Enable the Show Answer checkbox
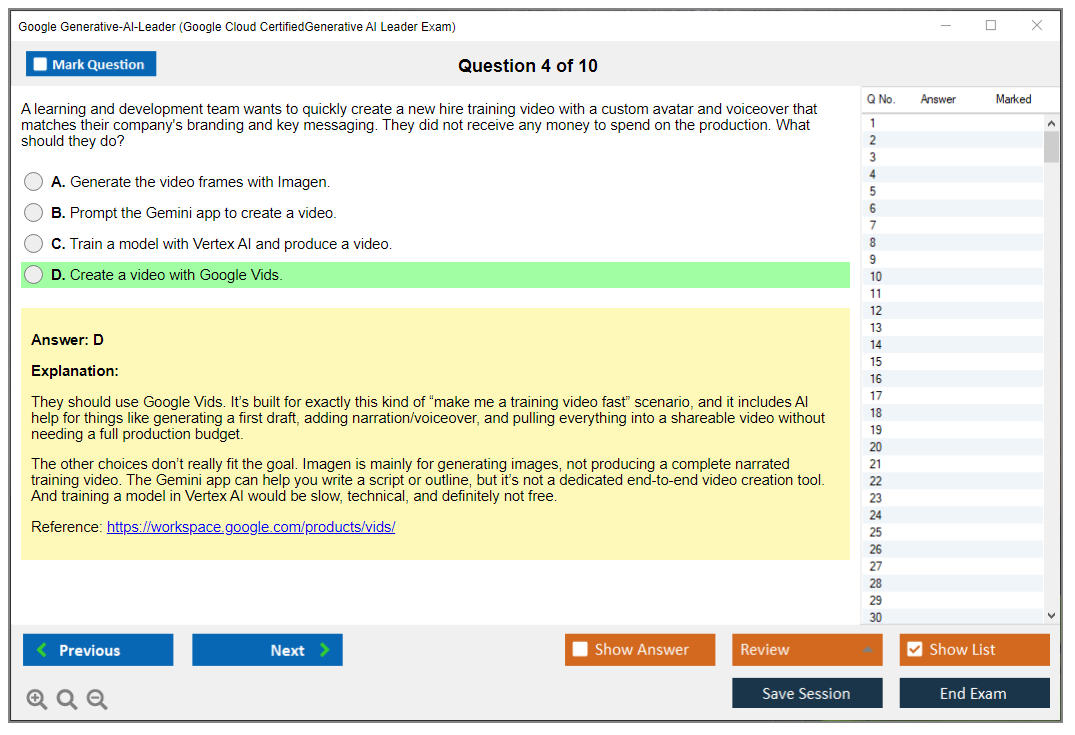The image size is (1075, 735). tap(580, 649)
